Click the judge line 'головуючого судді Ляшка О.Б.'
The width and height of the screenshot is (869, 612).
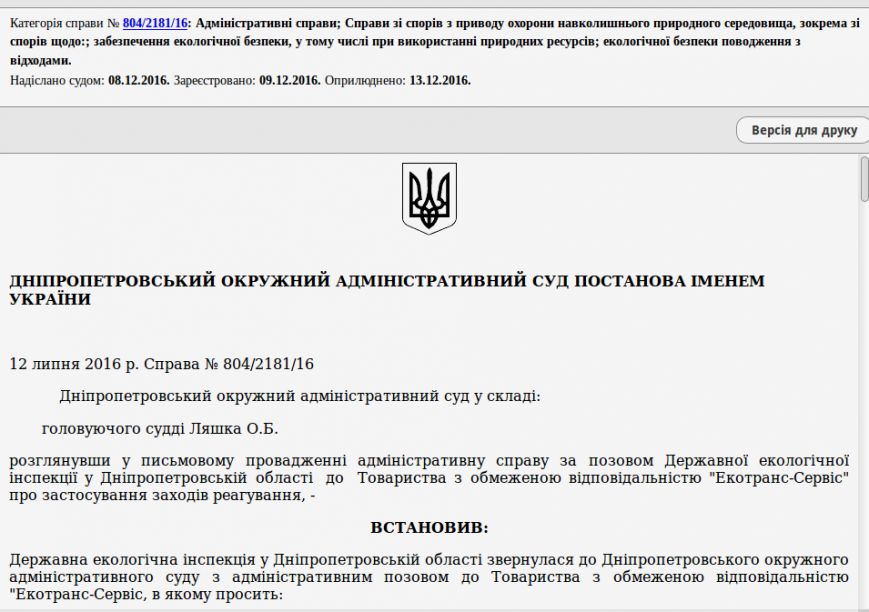160,429
